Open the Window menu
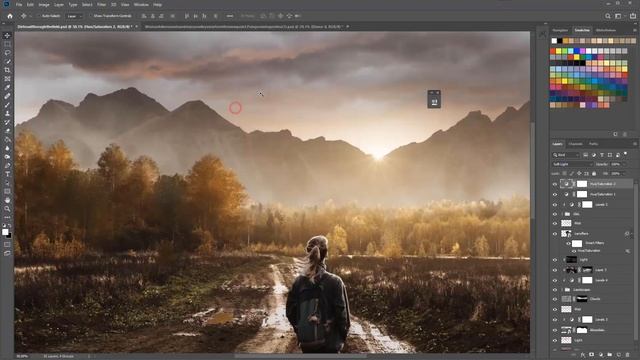 [141, 4]
